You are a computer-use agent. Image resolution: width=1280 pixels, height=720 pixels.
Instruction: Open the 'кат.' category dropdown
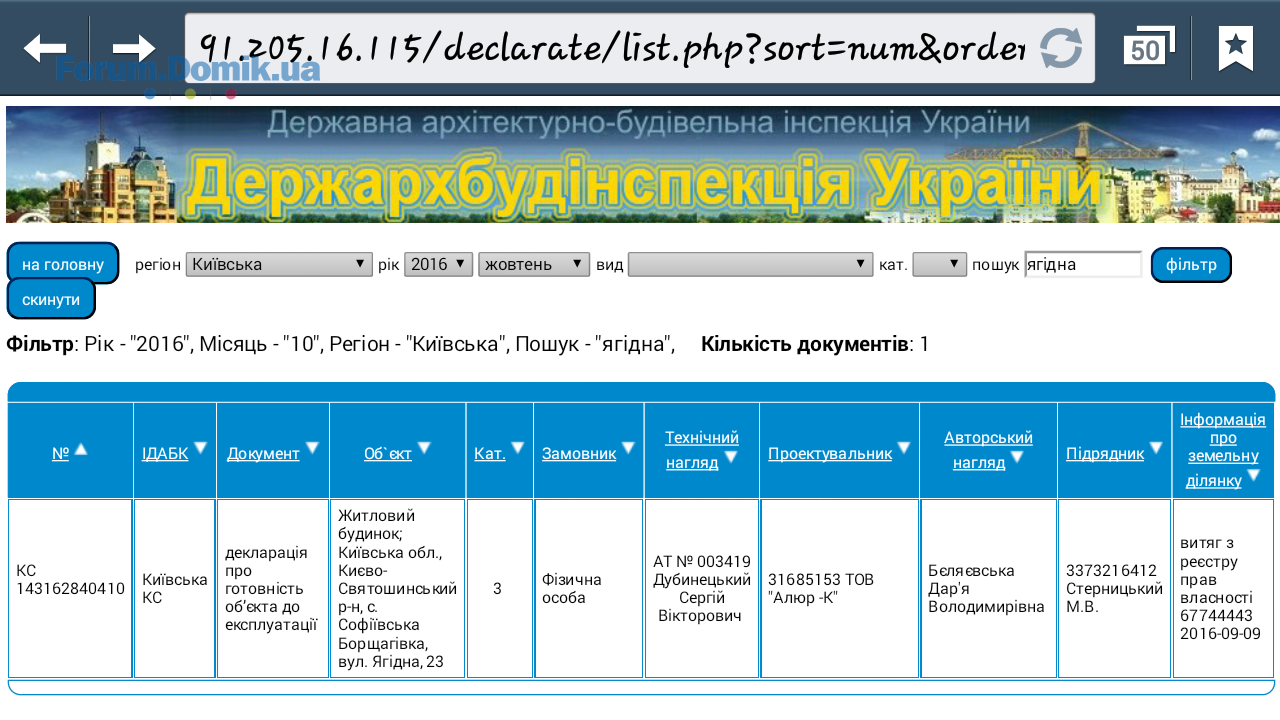(x=940, y=264)
